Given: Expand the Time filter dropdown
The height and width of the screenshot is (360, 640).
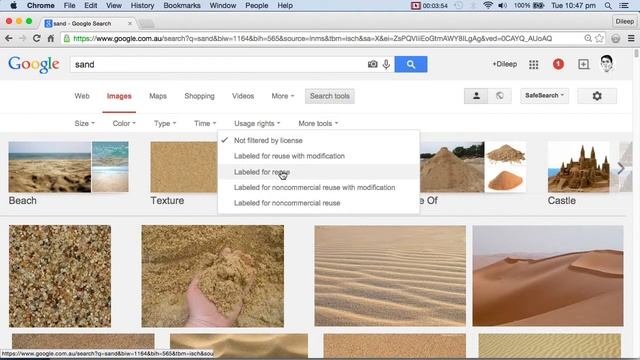Looking at the screenshot, I should pyautogui.click(x=205, y=123).
